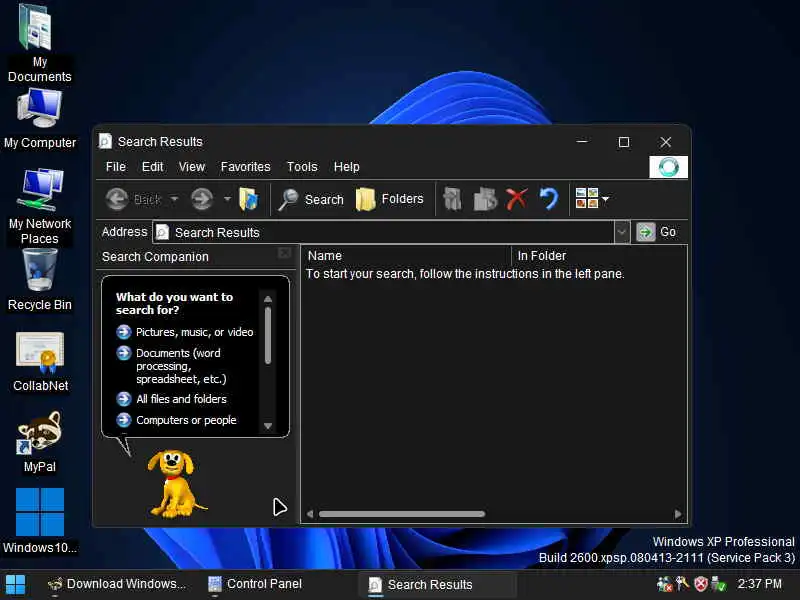
Task: Open Windows10 desktop icon
Action: point(39,520)
